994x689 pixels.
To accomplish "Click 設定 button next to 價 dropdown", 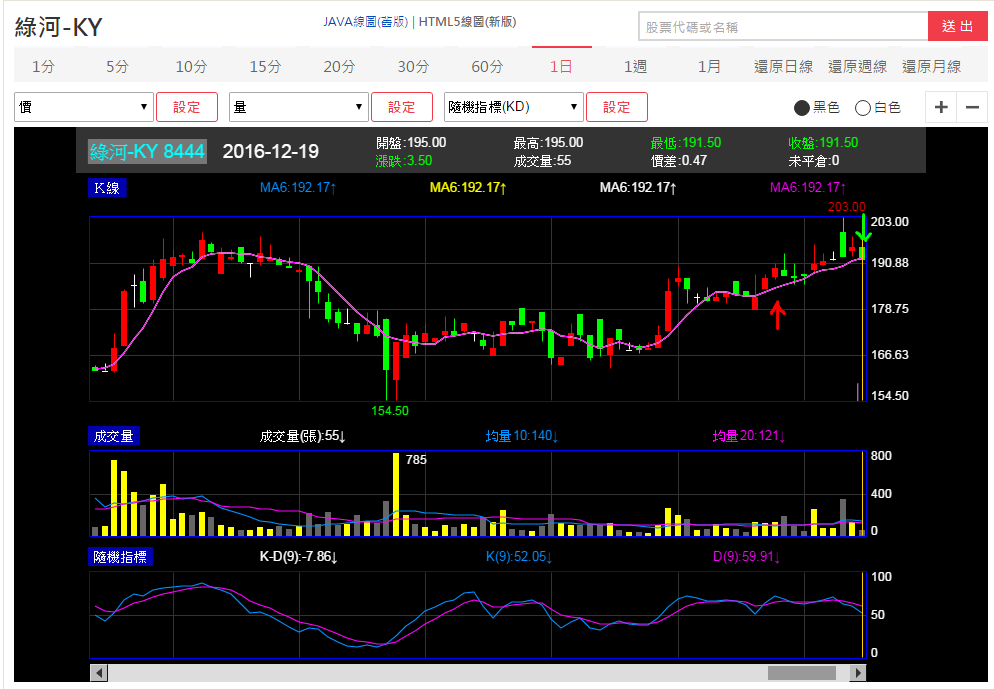I will click(x=187, y=107).
